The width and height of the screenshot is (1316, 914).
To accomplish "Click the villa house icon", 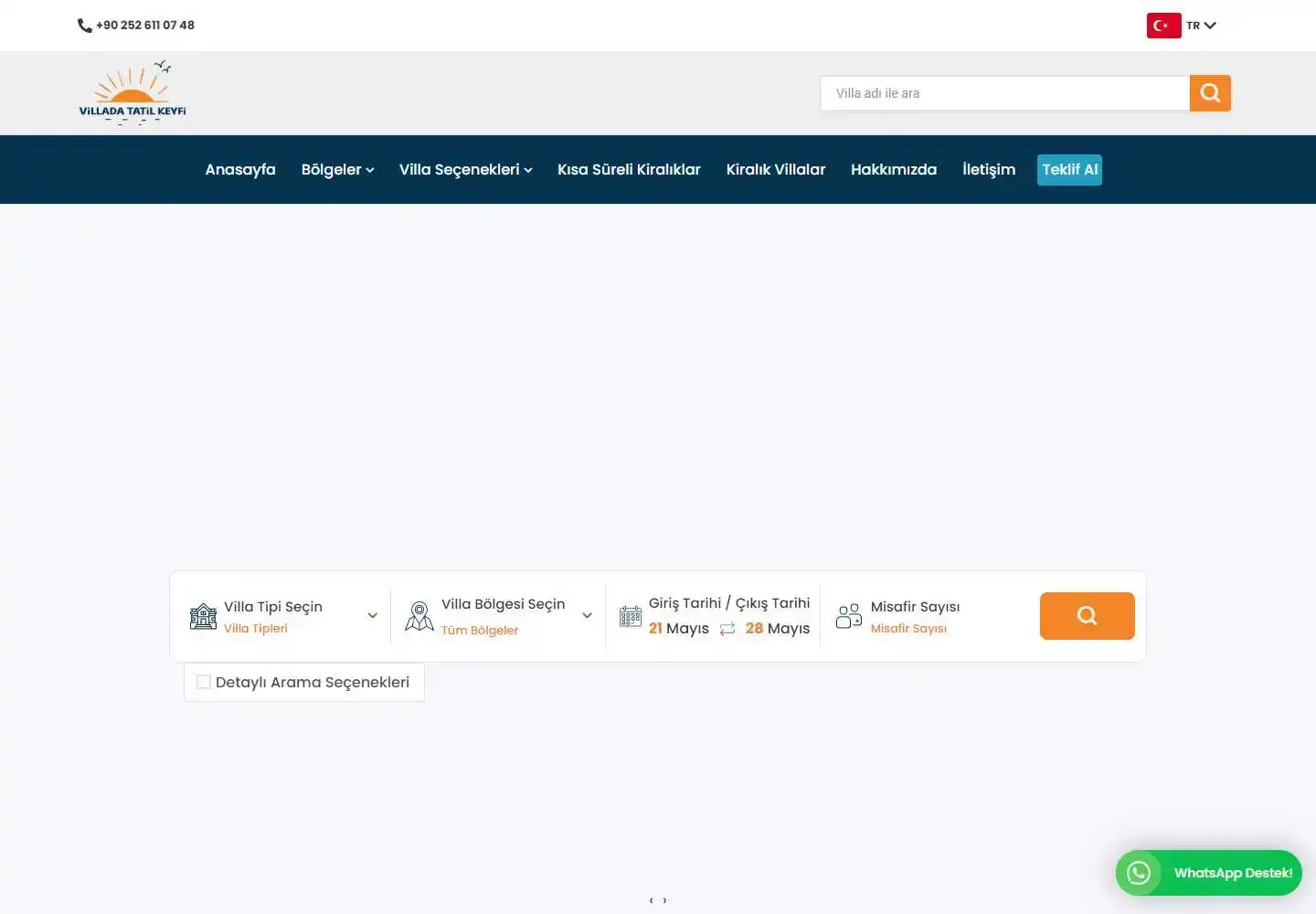I will pyautogui.click(x=203, y=616).
